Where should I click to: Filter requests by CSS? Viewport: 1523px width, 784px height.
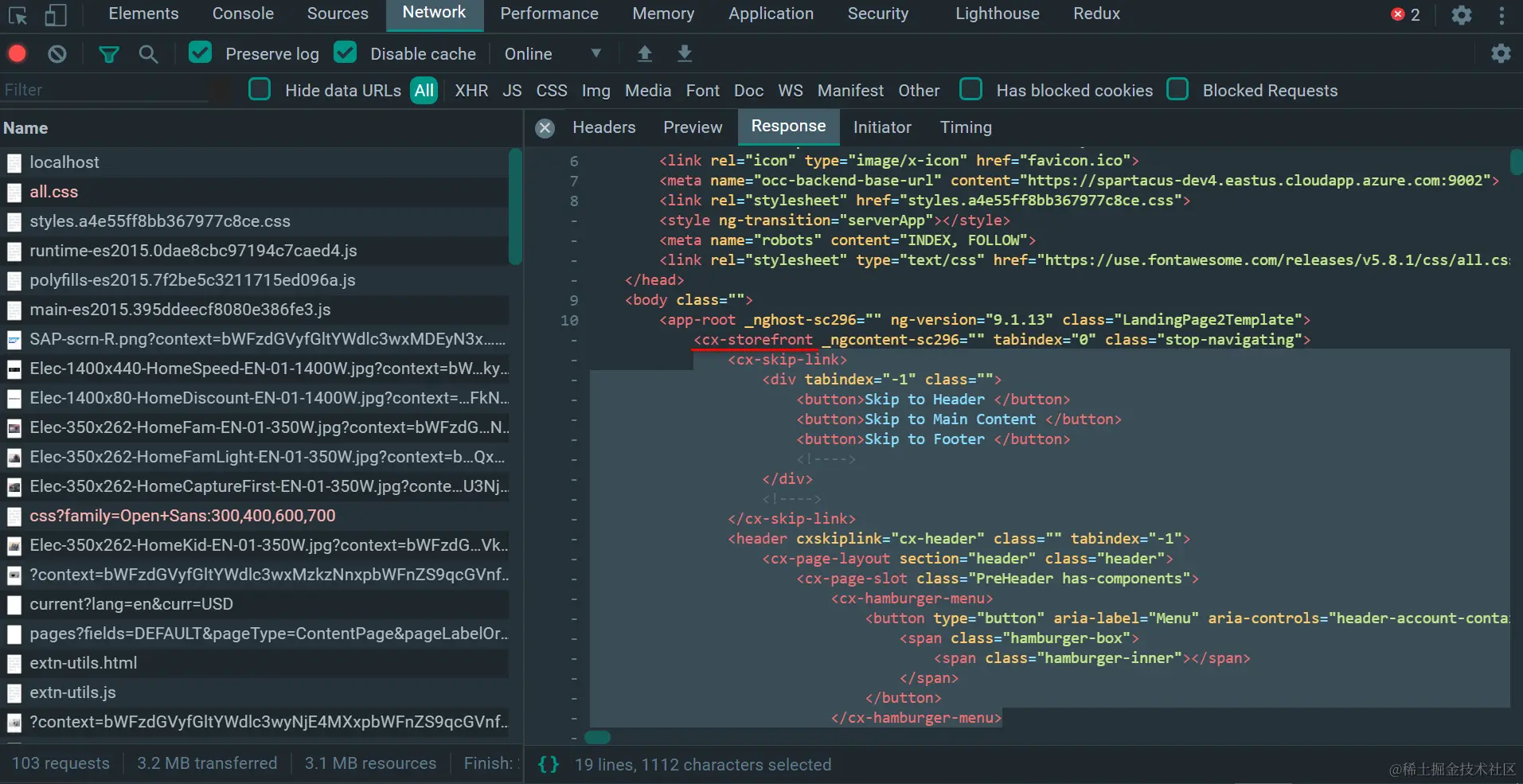coord(552,91)
